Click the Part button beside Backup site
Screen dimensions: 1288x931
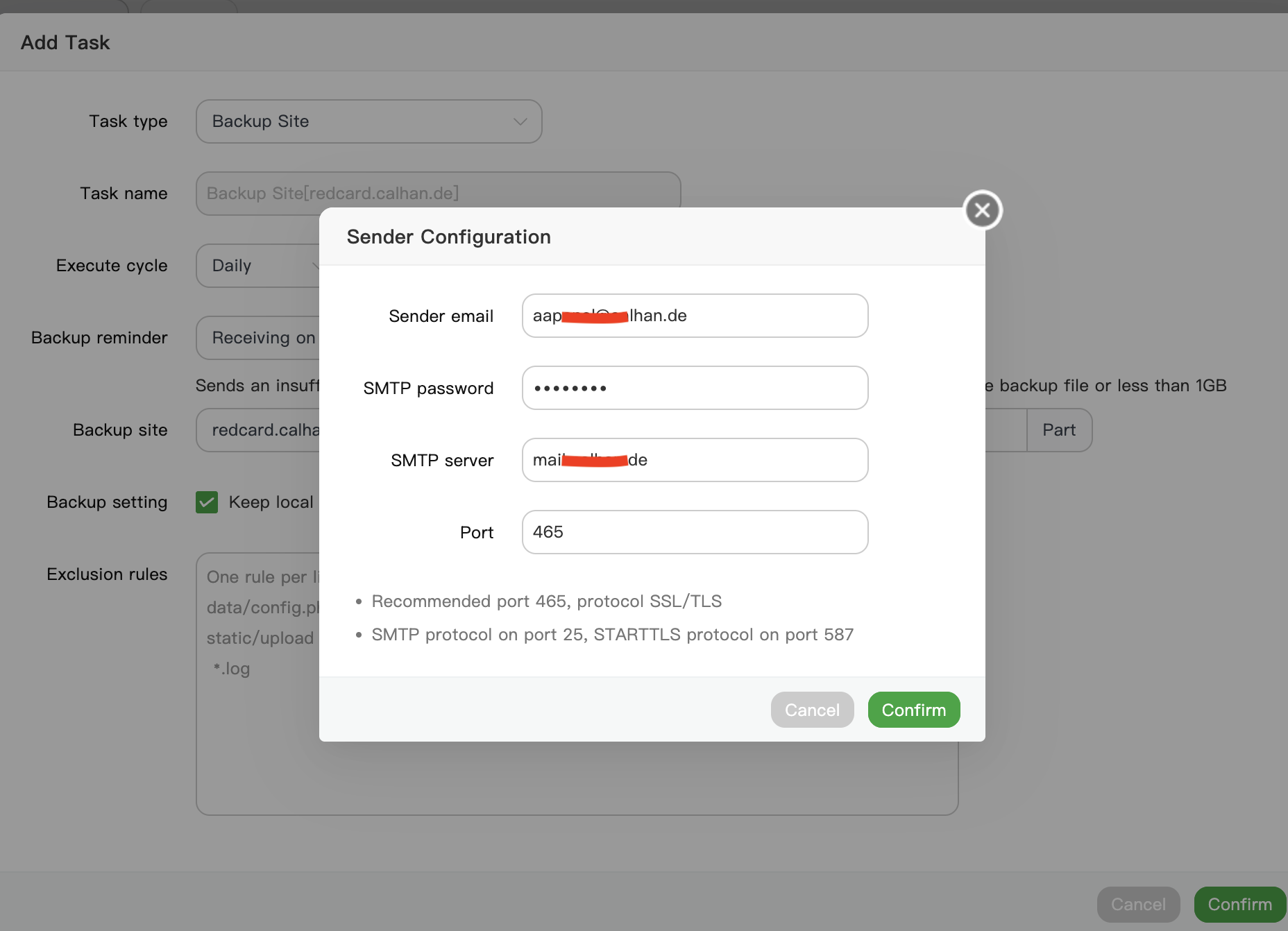click(1059, 430)
